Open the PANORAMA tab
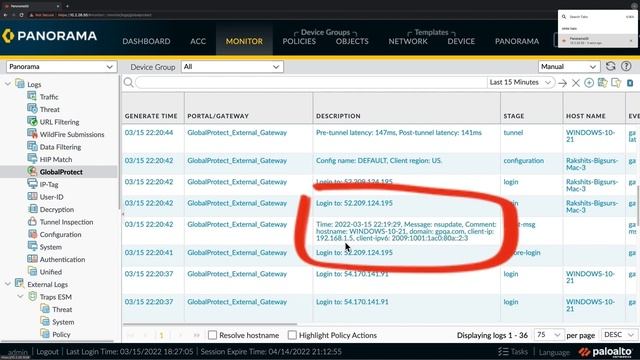 pos(517,41)
